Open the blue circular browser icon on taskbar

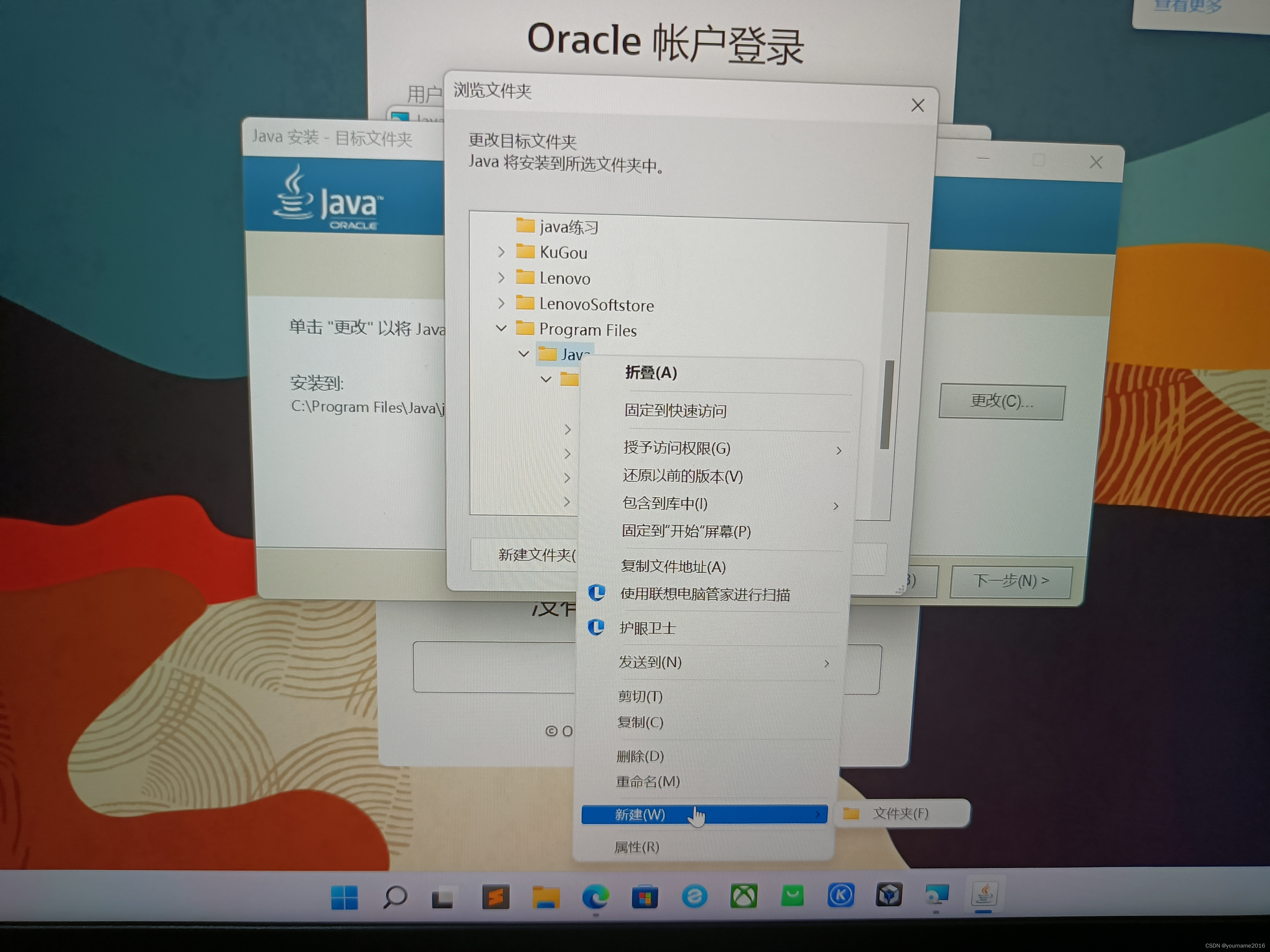(694, 896)
